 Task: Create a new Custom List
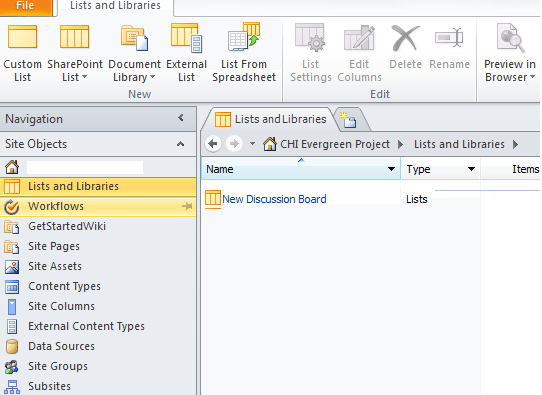pyautogui.click(x=22, y=53)
